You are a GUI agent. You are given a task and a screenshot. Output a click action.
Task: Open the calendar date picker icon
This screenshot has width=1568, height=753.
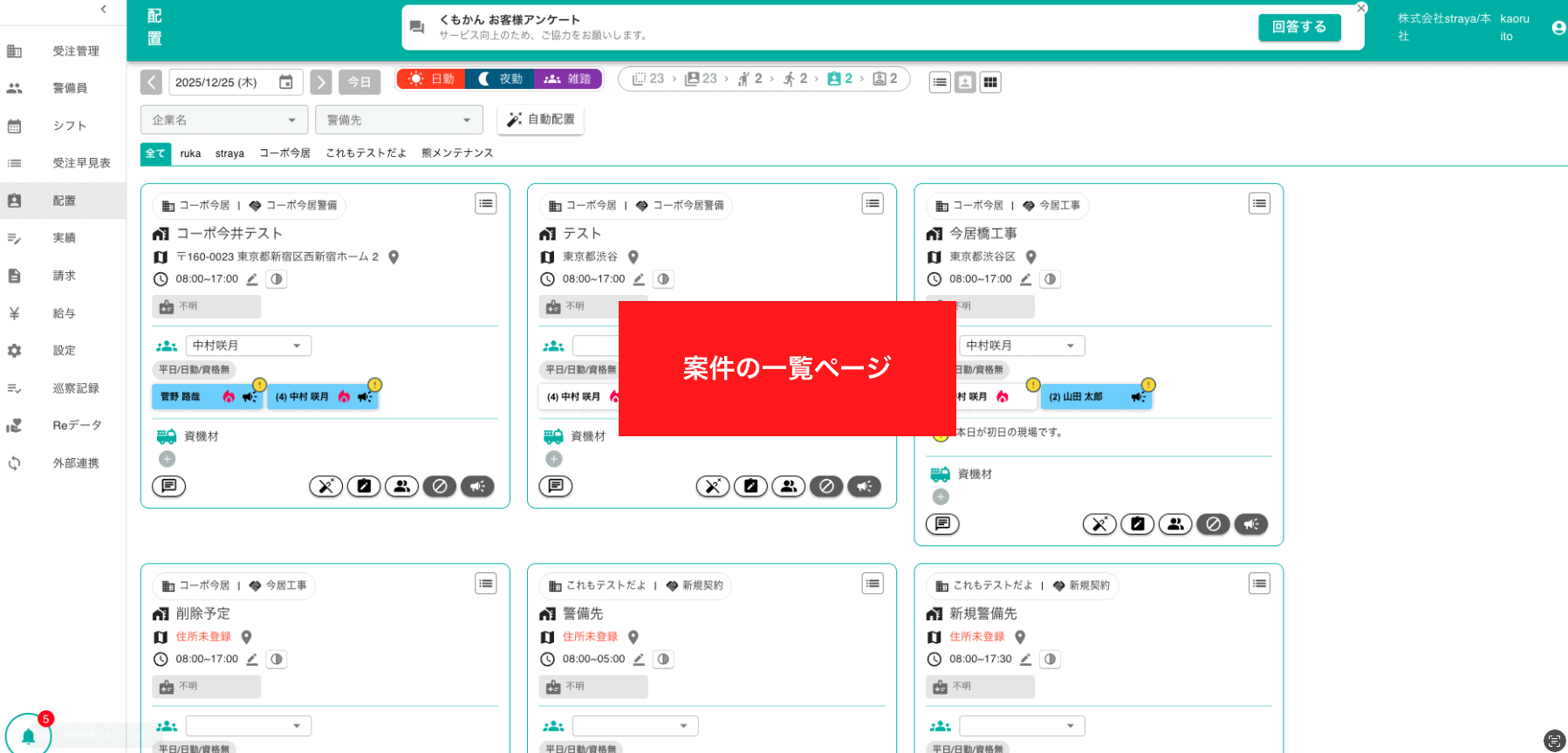285,82
